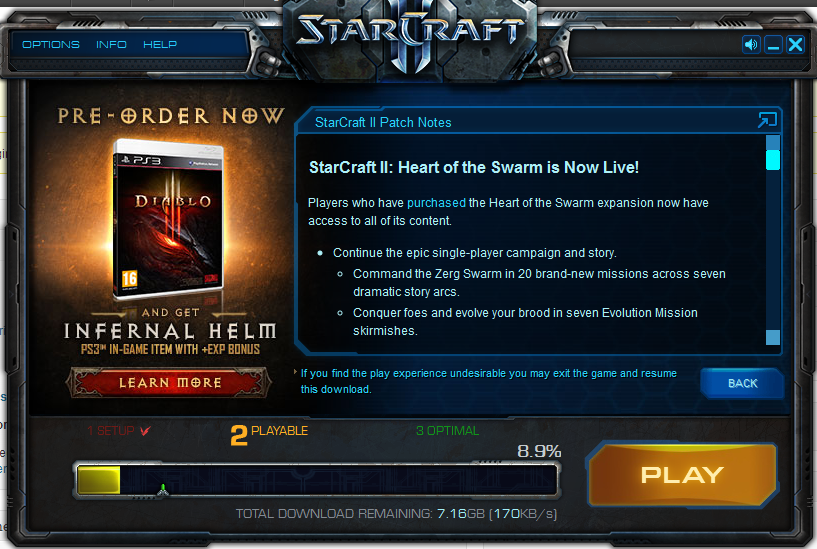Mute the launcher sound speaker icon
817x549 pixels.
pos(751,45)
